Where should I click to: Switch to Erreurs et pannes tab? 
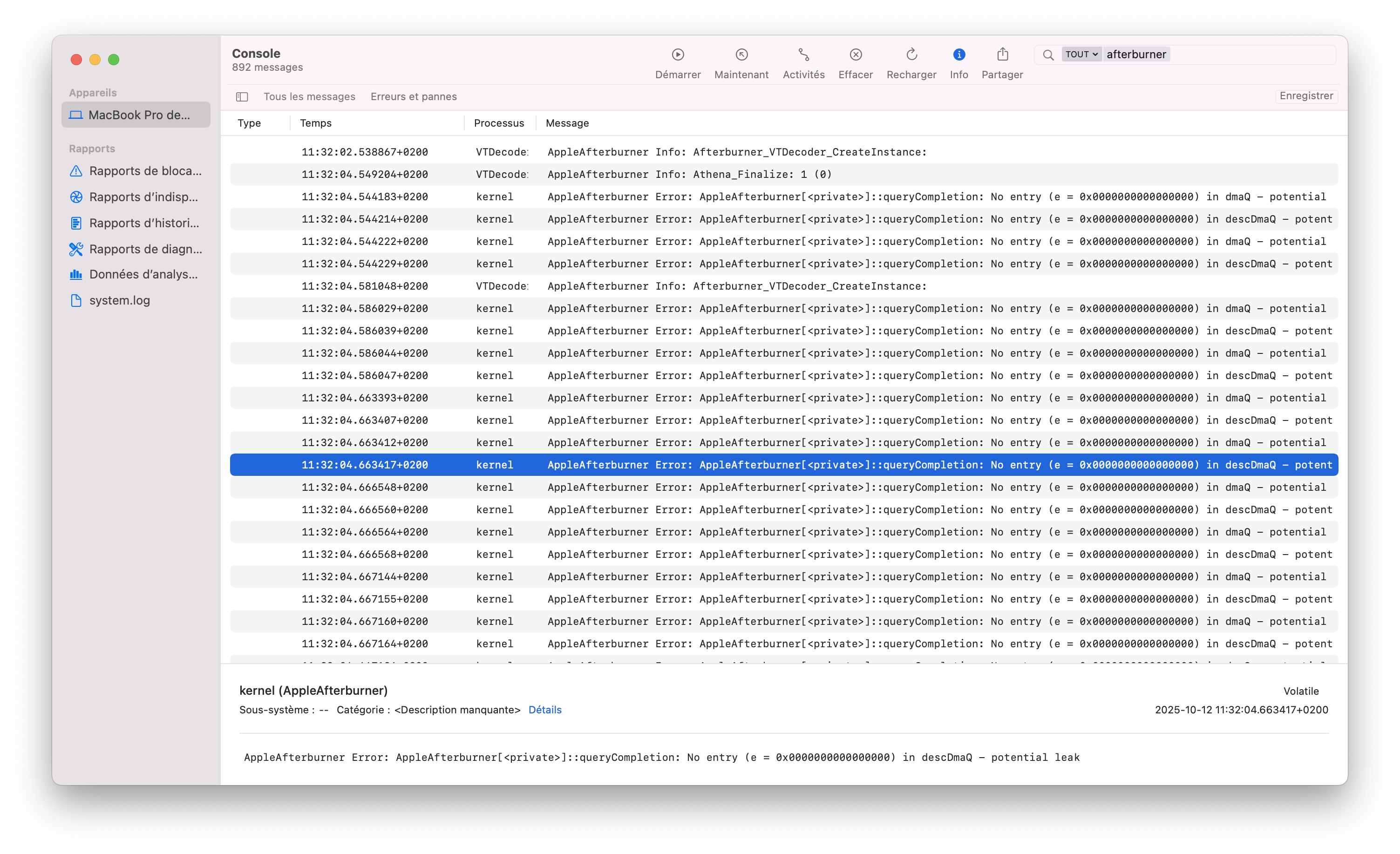[x=413, y=96]
